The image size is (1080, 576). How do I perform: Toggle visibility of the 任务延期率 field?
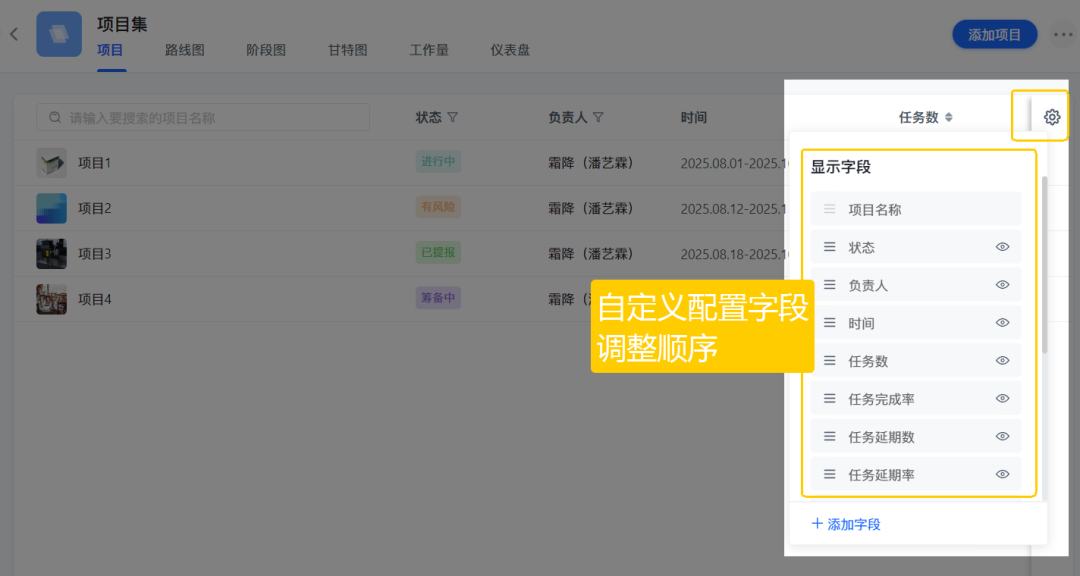click(x=1002, y=475)
